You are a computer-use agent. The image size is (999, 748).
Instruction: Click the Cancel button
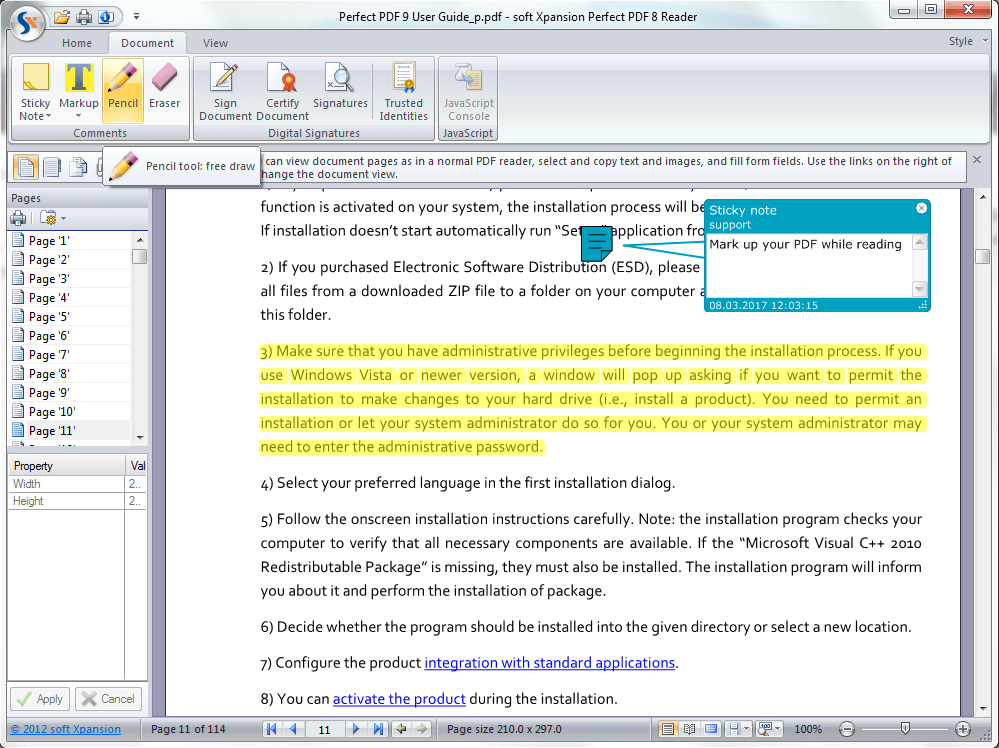(108, 699)
